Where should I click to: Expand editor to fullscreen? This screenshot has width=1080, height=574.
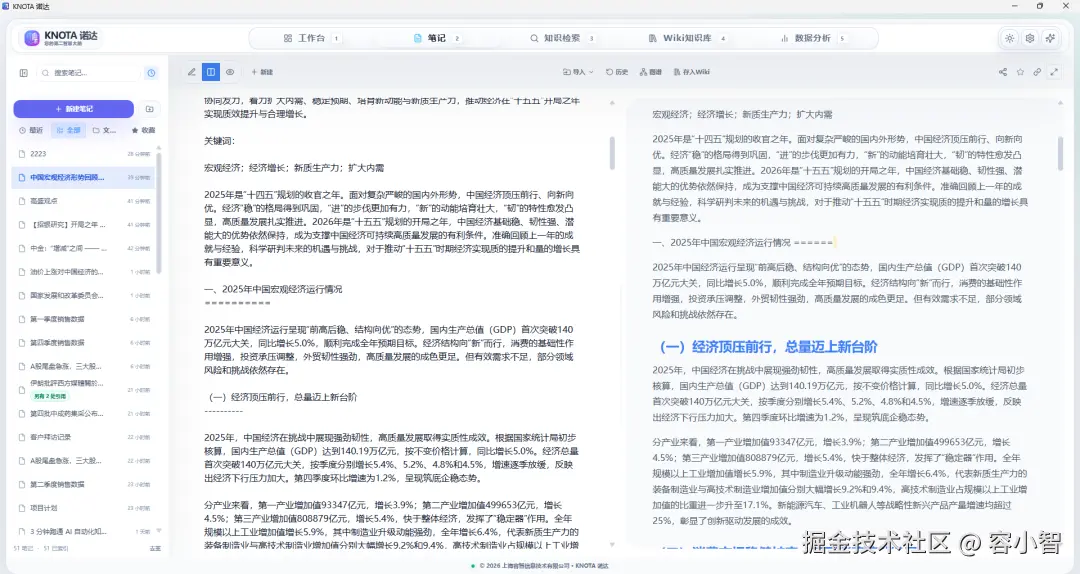[x=1054, y=72]
